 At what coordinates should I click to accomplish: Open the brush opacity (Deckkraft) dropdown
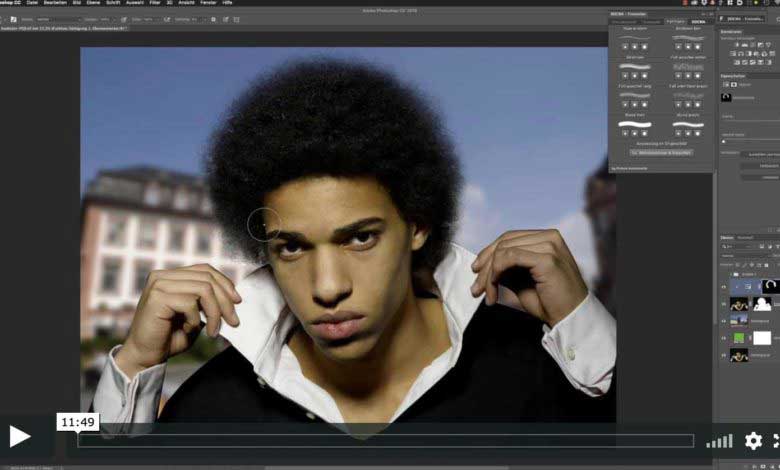coord(105,19)
